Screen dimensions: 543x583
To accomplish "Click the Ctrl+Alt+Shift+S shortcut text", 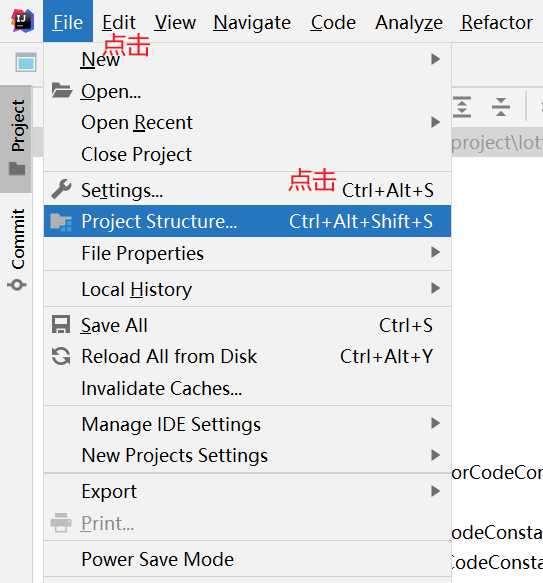I will point(361,221).
